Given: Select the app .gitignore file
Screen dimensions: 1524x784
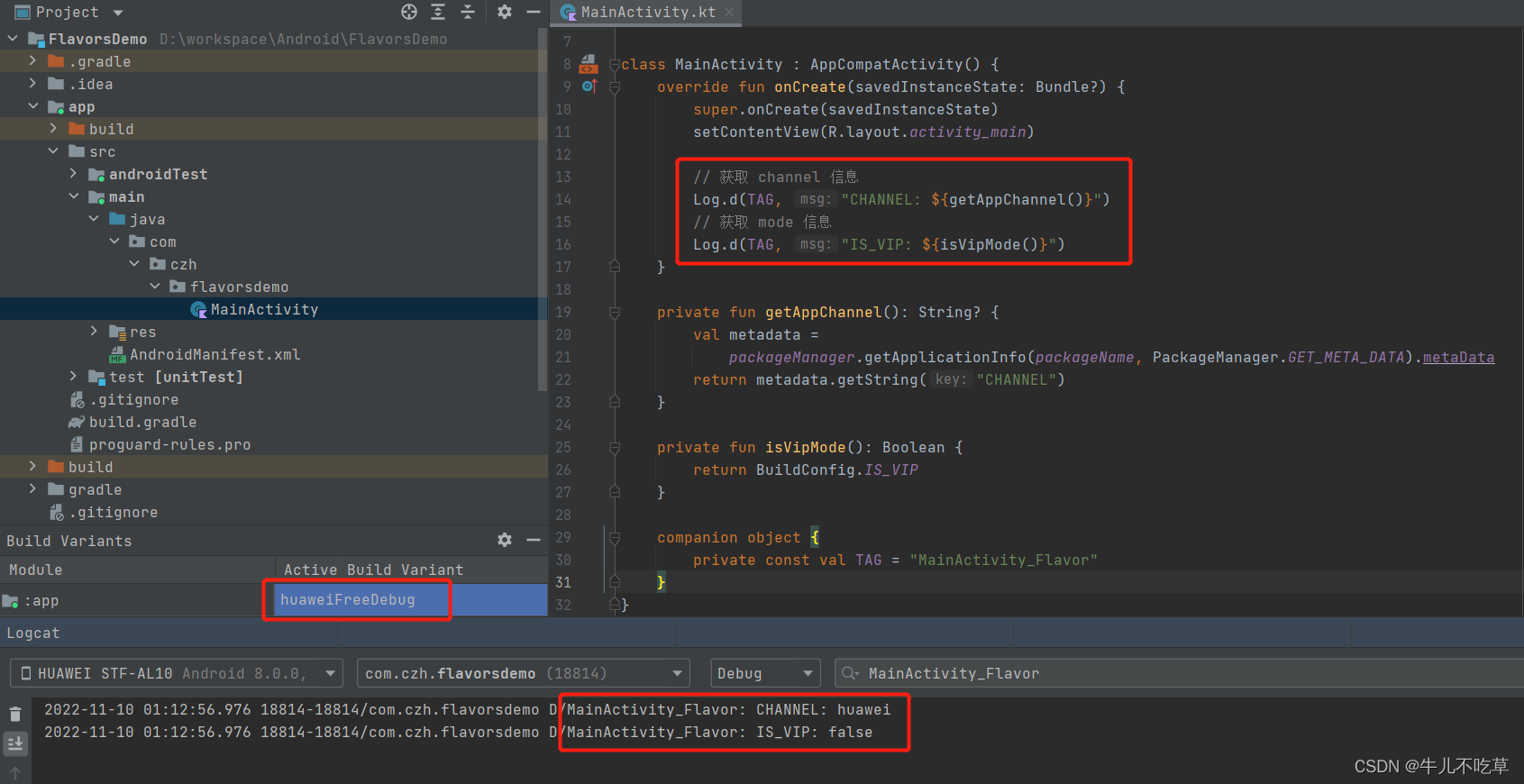Looking at the screenshot, I should 133,399.
